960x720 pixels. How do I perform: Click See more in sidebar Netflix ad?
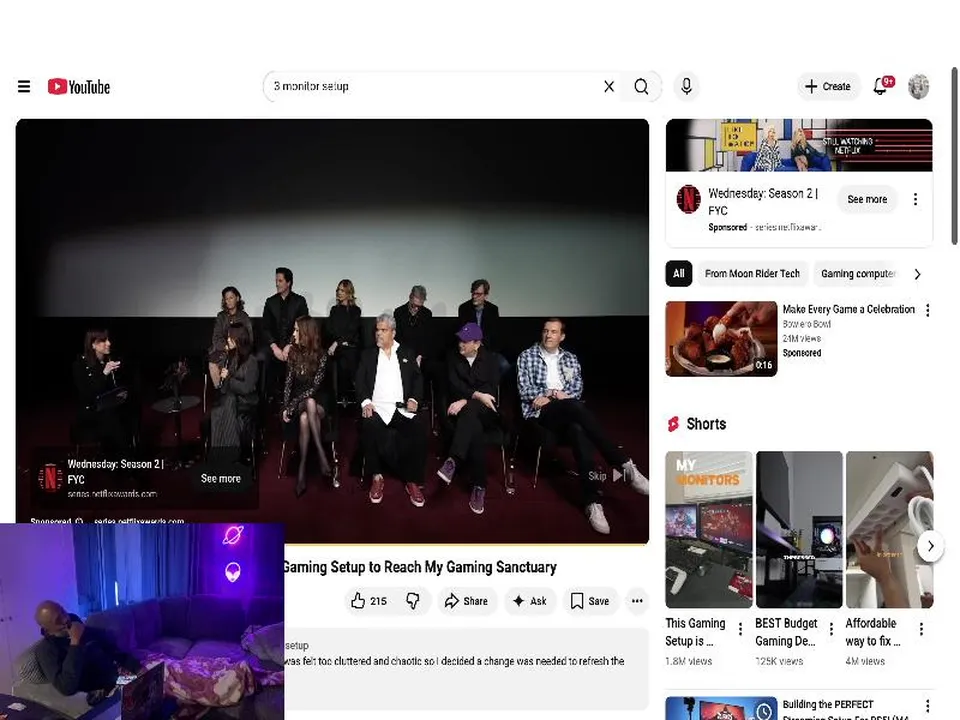[866, 199]
